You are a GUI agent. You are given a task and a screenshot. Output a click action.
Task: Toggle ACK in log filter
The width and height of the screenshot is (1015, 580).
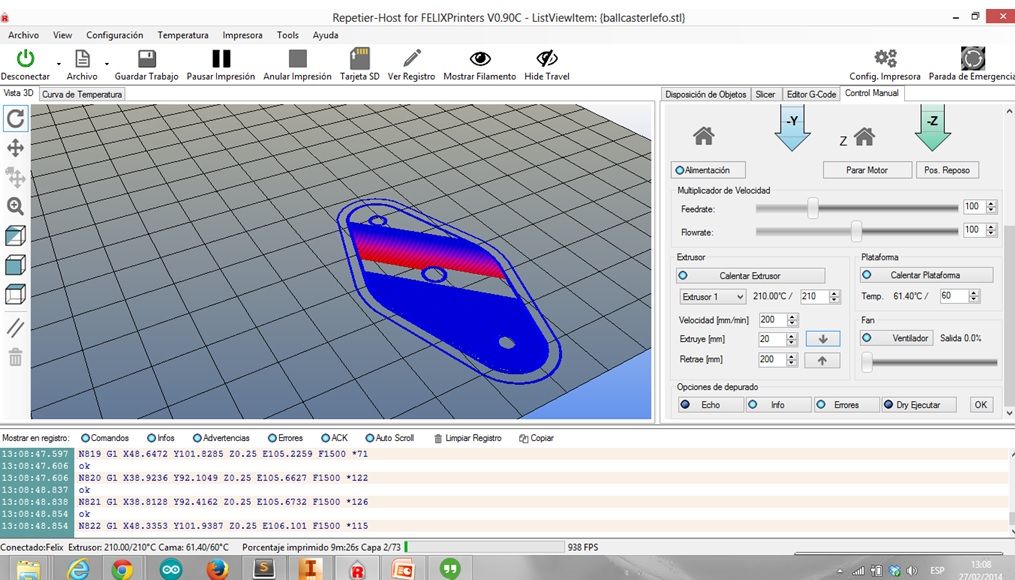[335, 438]
